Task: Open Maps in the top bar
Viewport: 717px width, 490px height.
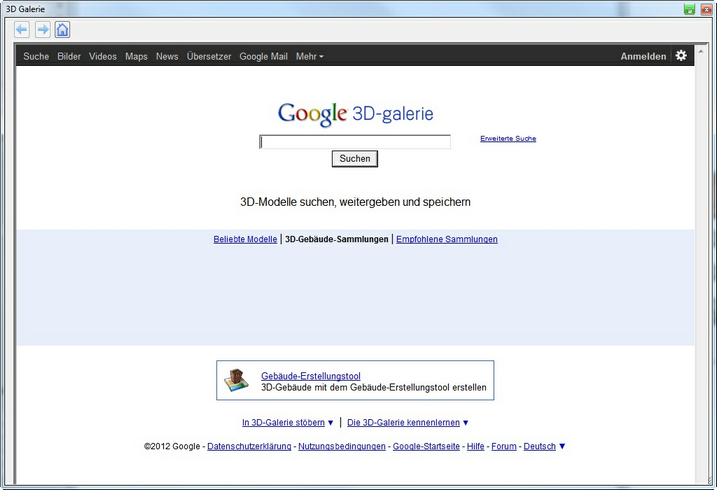Action: click(x=136, y=56)
